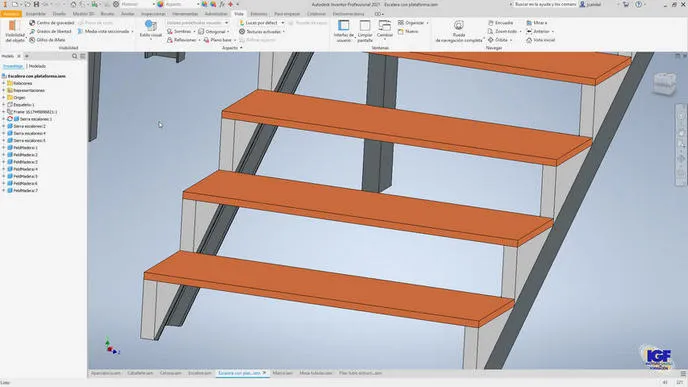Switch to the Diseño tab
Screen dimensions: 688x387
tap(59, 14)
